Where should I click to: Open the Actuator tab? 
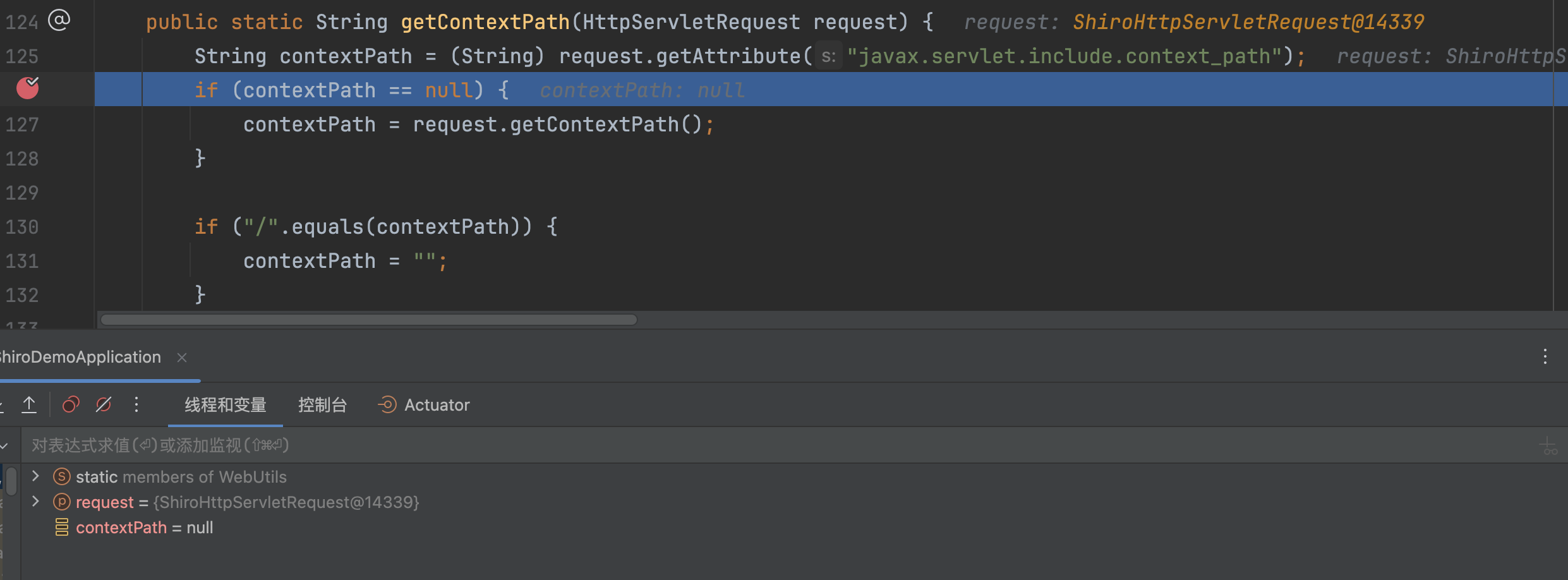[425, 405]
